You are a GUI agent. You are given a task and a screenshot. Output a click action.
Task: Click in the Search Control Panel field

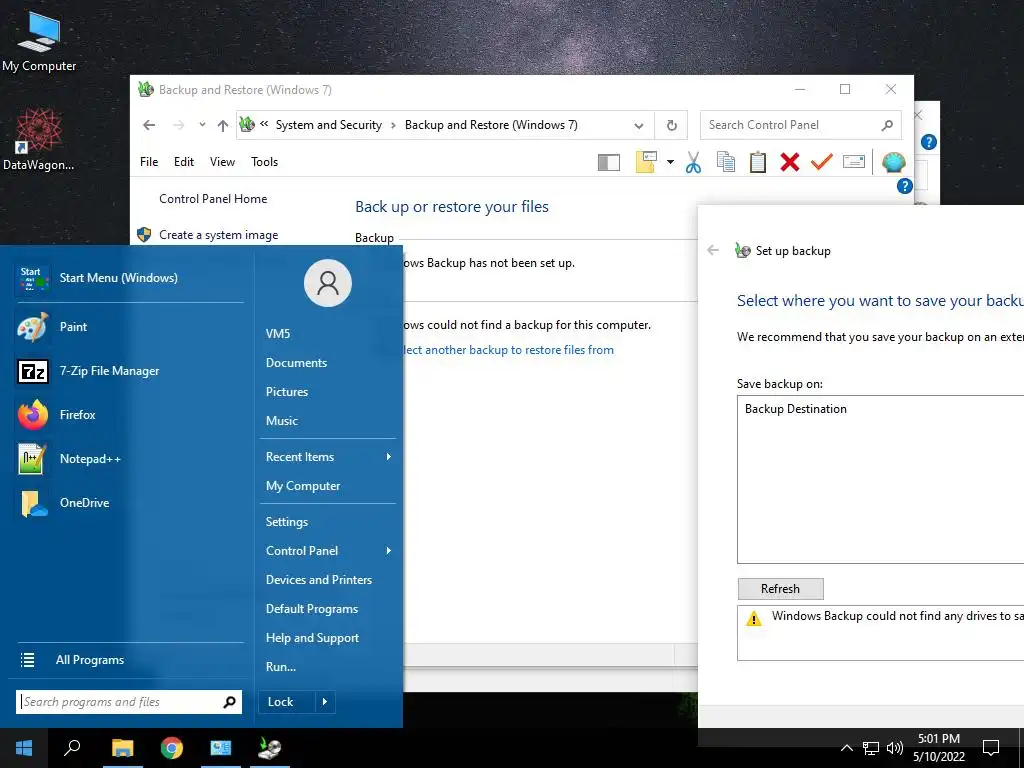click(801, 125)
